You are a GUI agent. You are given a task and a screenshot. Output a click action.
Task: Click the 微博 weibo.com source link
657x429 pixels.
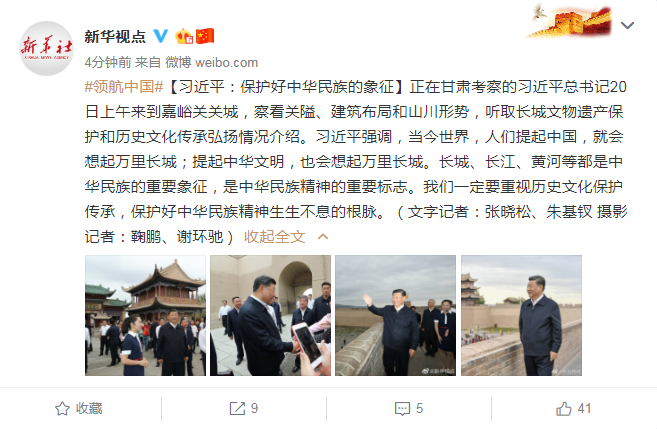coord(212,62)
